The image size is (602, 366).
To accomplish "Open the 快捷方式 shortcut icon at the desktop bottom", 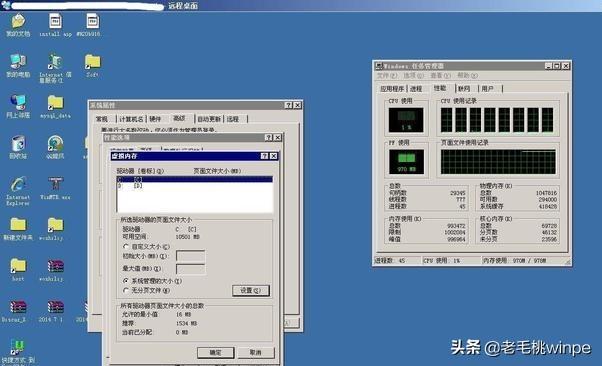I will (18, 347).
